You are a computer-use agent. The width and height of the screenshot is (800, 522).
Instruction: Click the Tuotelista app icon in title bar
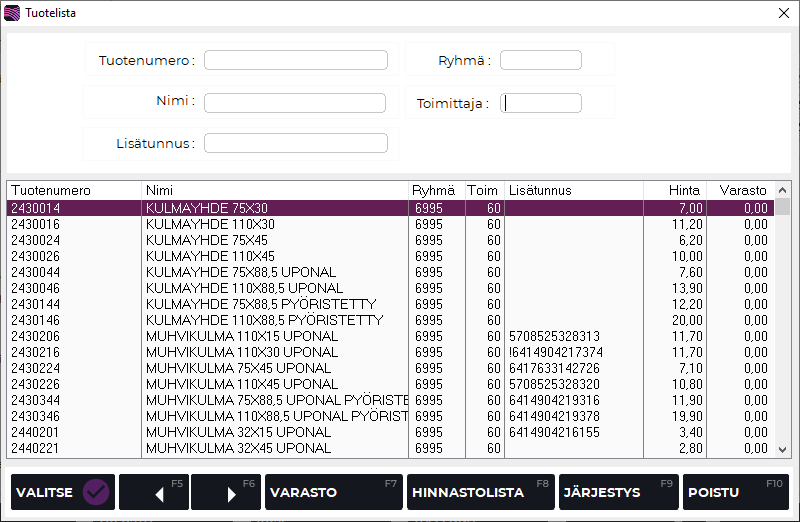12,13
